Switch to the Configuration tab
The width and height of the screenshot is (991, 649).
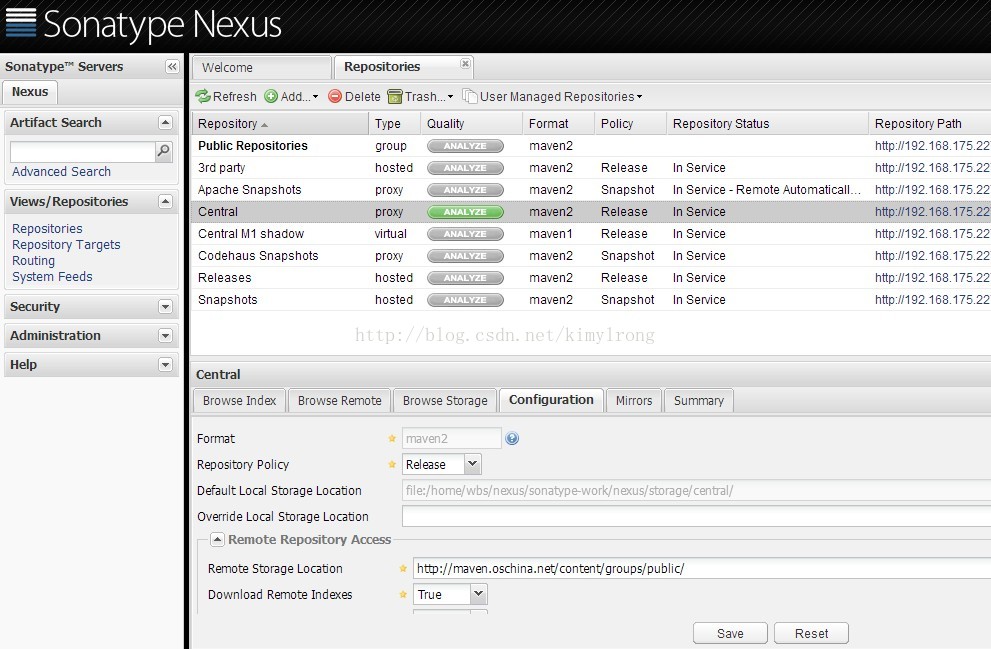(x=551, y=400)
